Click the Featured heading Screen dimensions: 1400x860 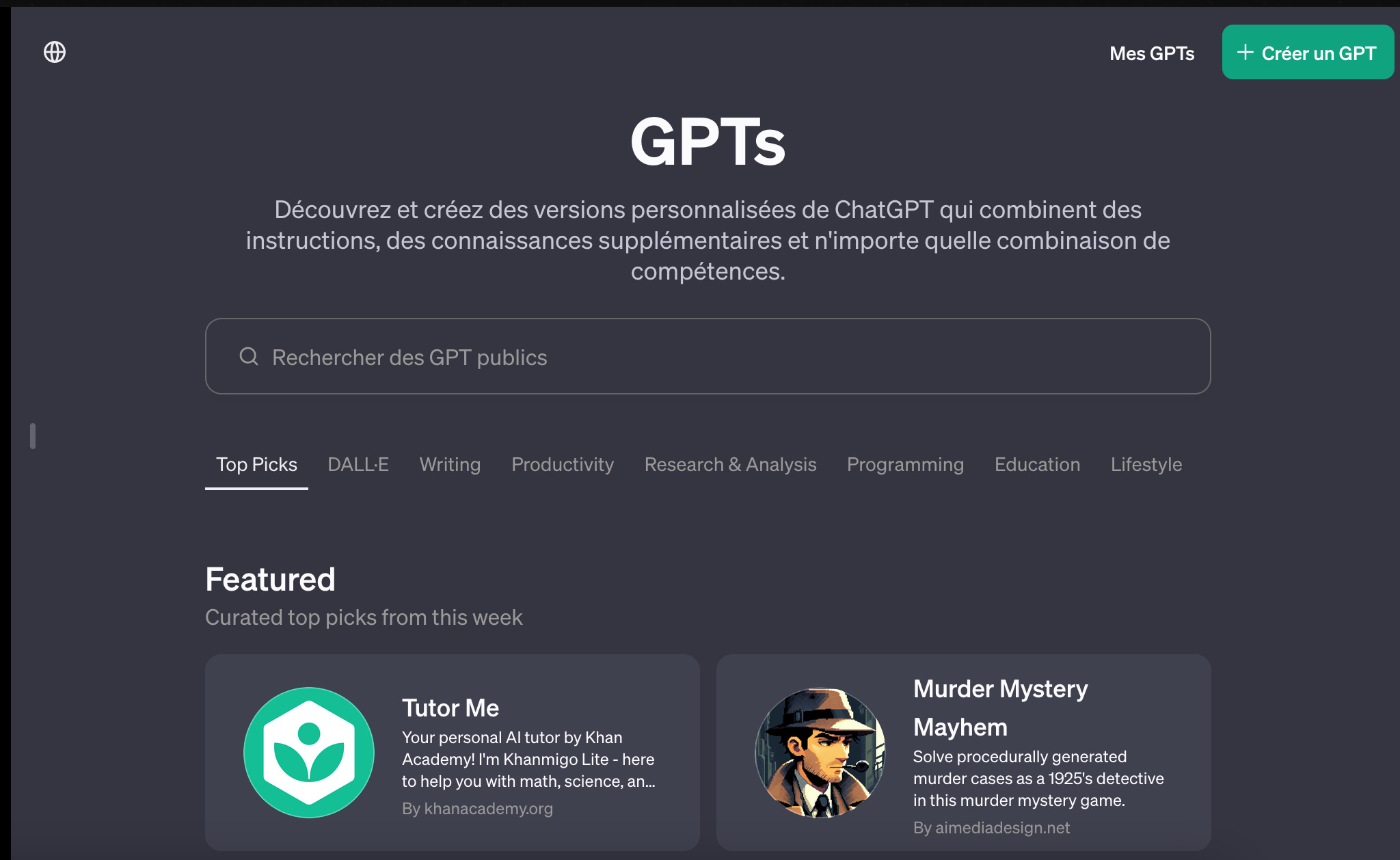tap(270, 580)
